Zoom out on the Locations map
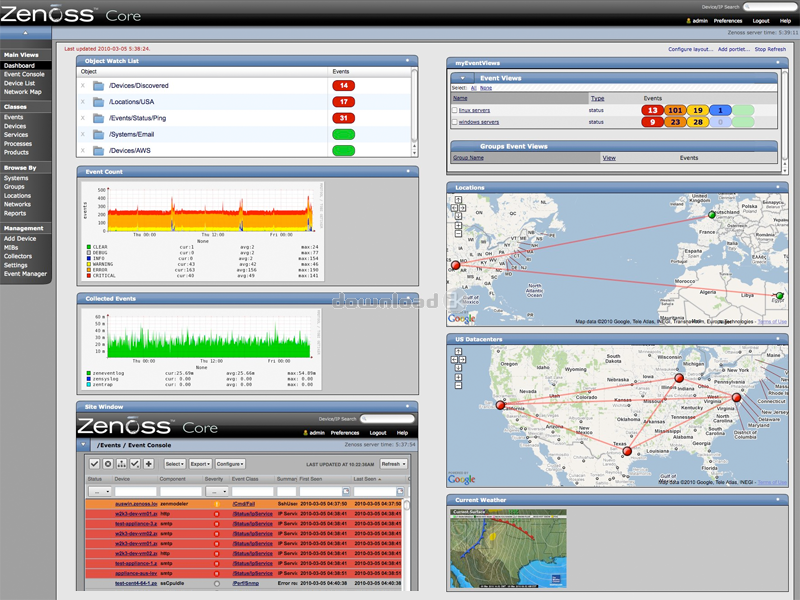 (x=458, y=234)
